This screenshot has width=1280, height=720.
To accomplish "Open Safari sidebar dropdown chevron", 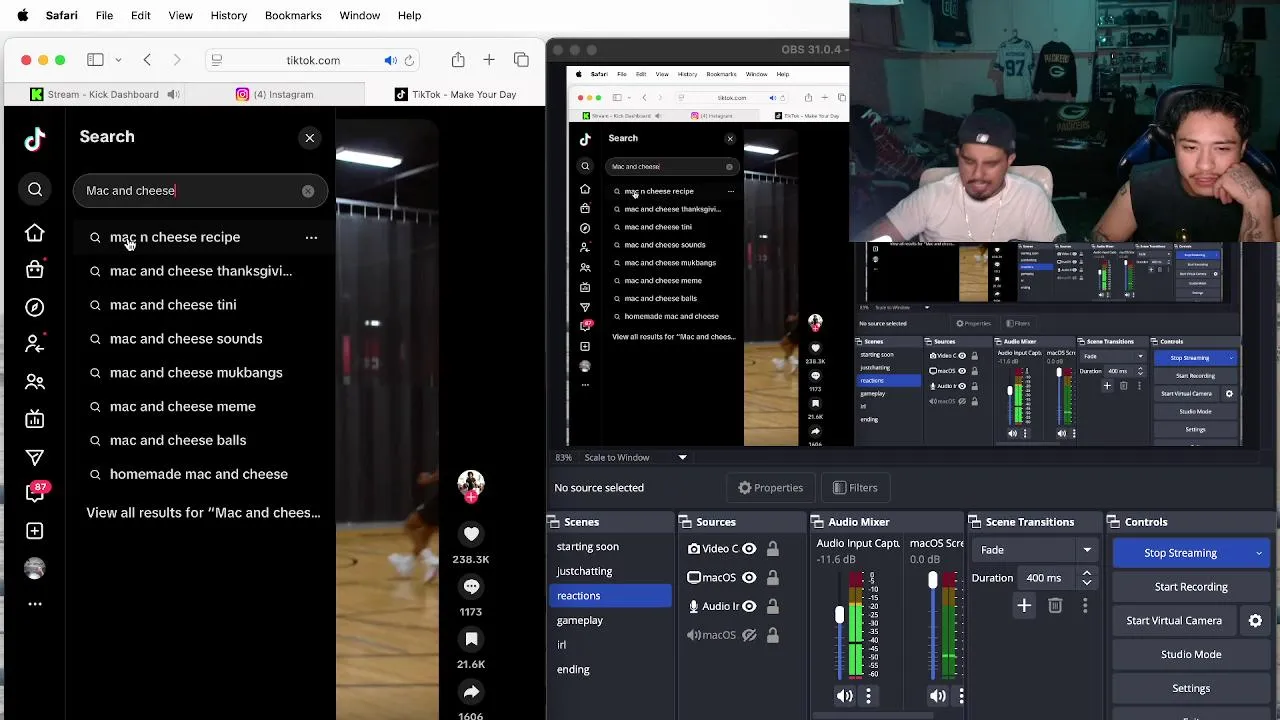I will coord(118,60).
